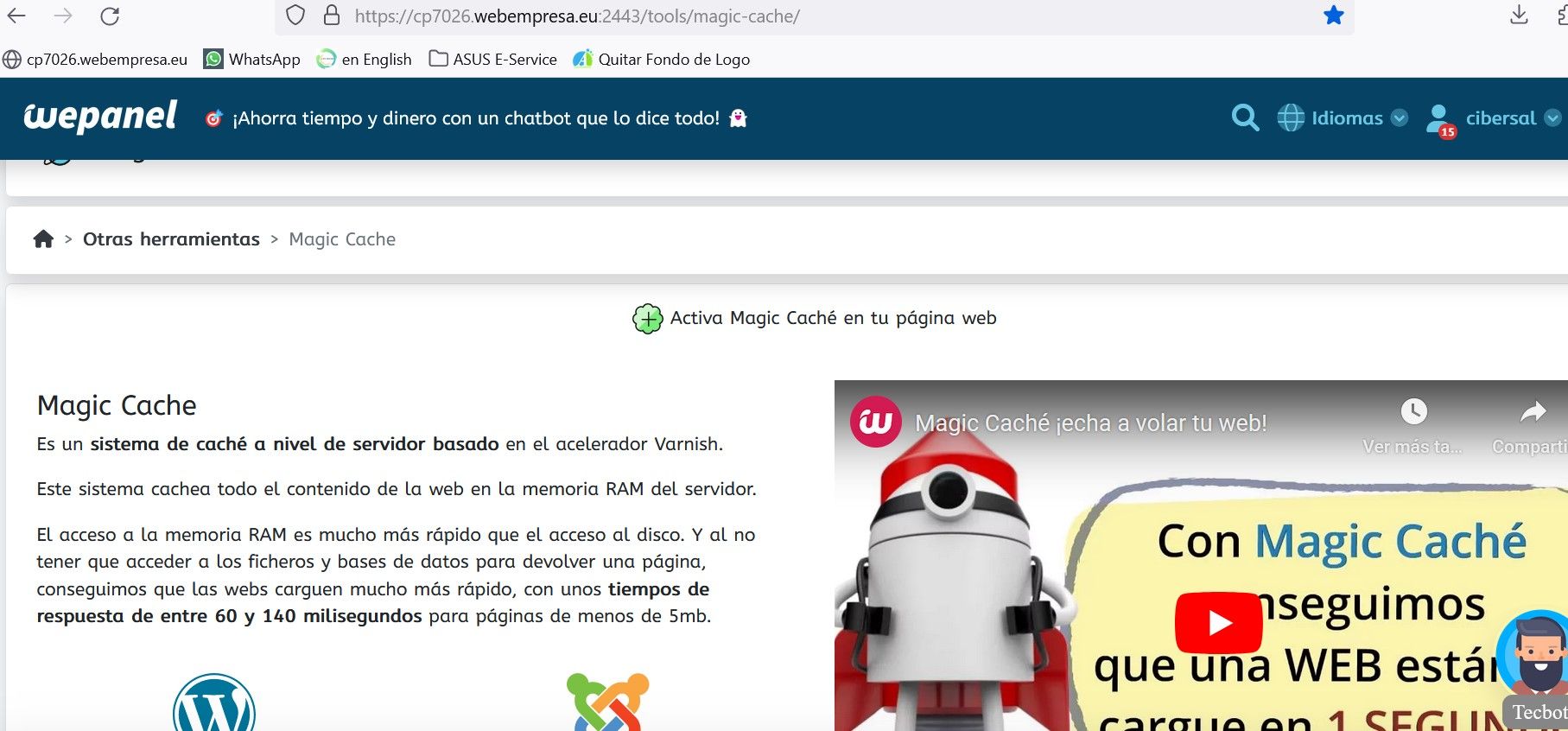The width and height of the screenshot is (1568, 731).
Task: Open the WhatsApp bookmark
Action: point(252,60)
